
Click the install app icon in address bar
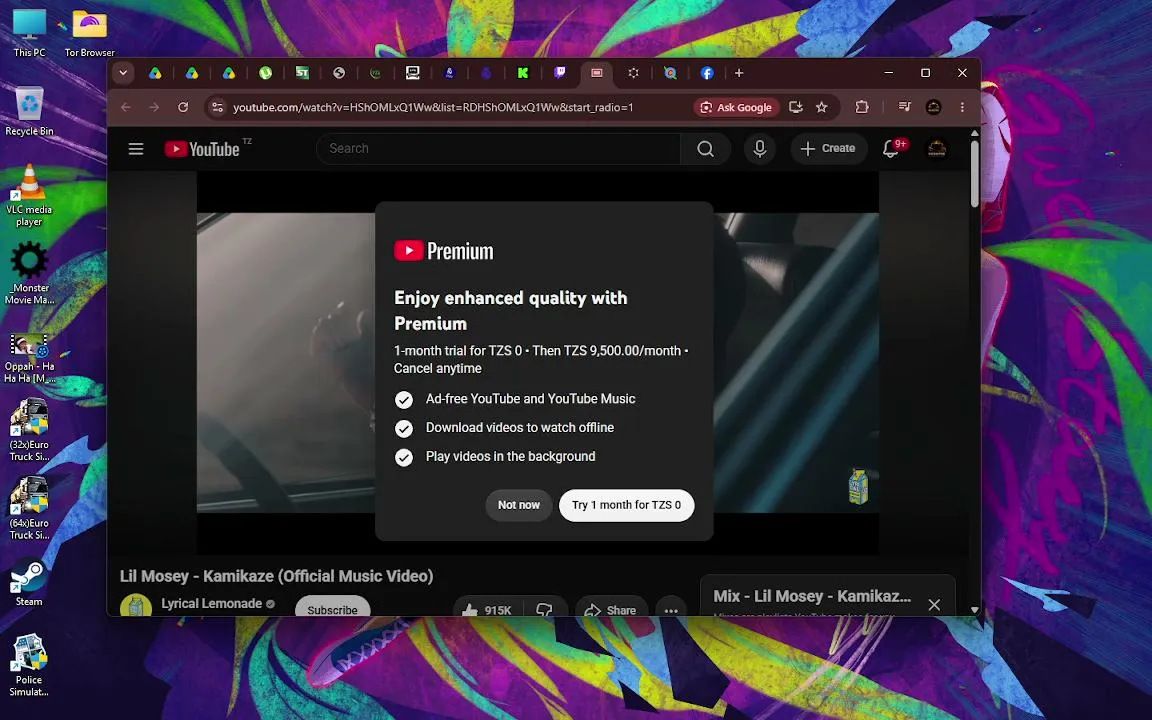pos(795,107)
